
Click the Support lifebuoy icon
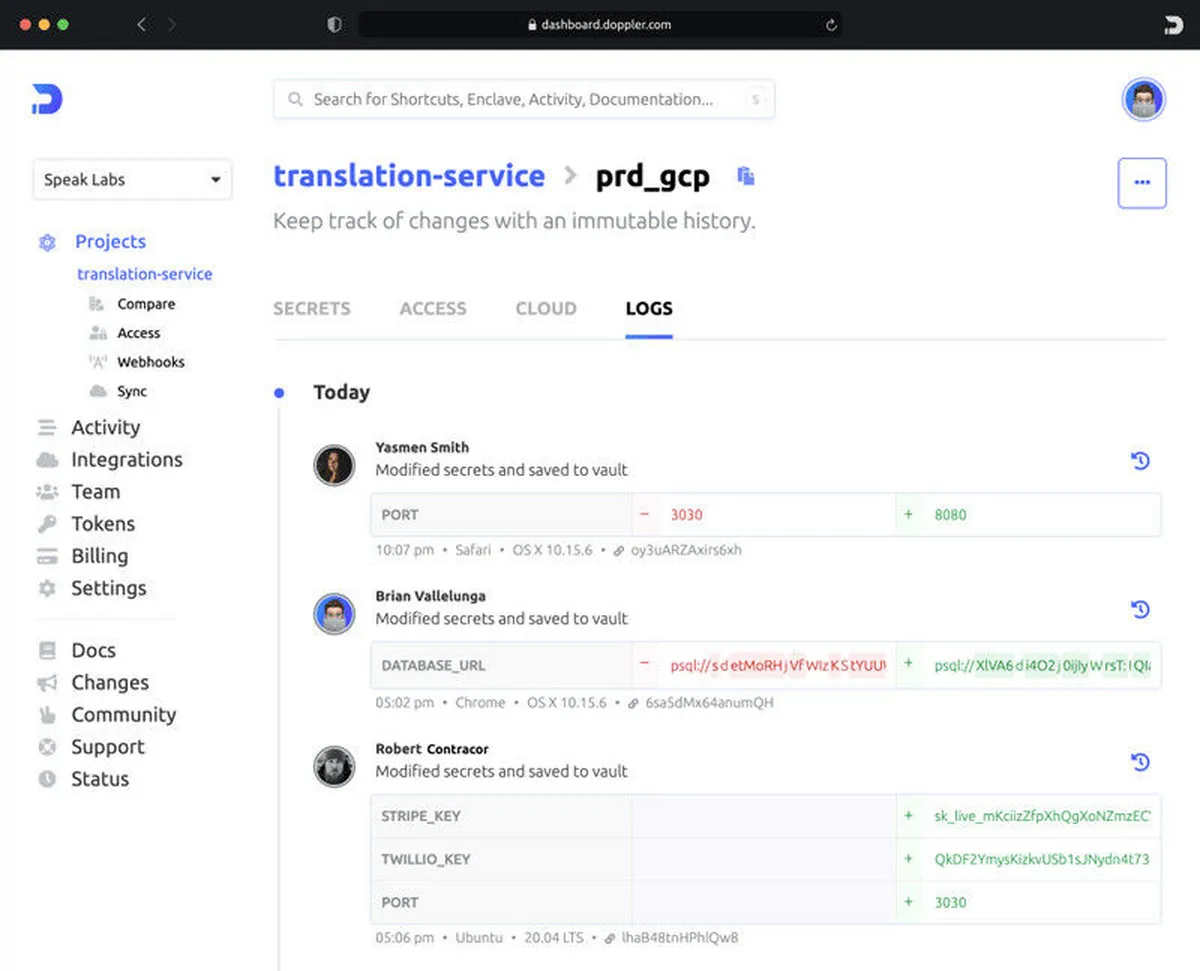[47, 747]
